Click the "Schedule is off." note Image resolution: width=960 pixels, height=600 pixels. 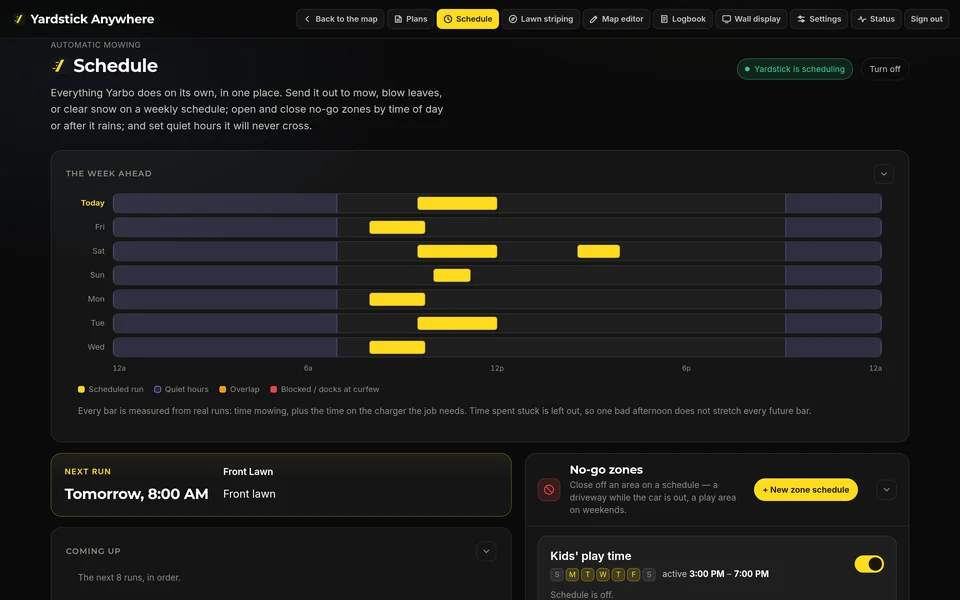(x=582, y=594)
